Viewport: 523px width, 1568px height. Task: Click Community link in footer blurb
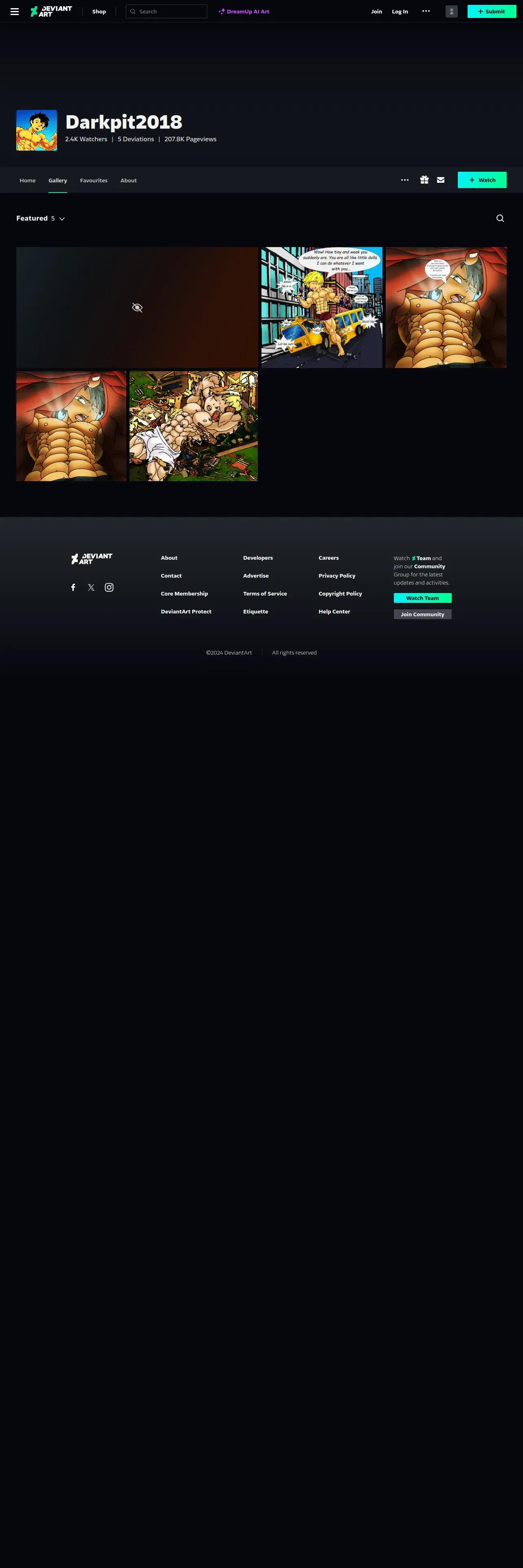click(x=430, y=567)
